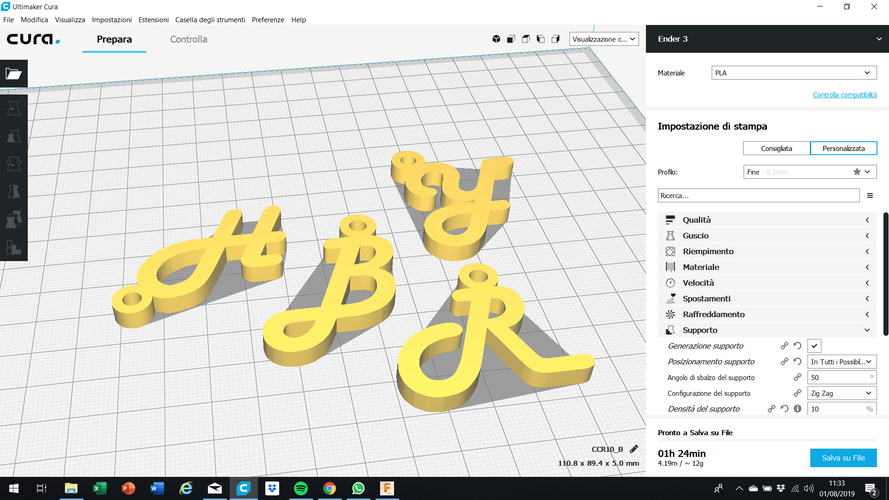Reset Densità del supporto with revert arrow
Screen dimensions: 889x500
click(784, 409)
